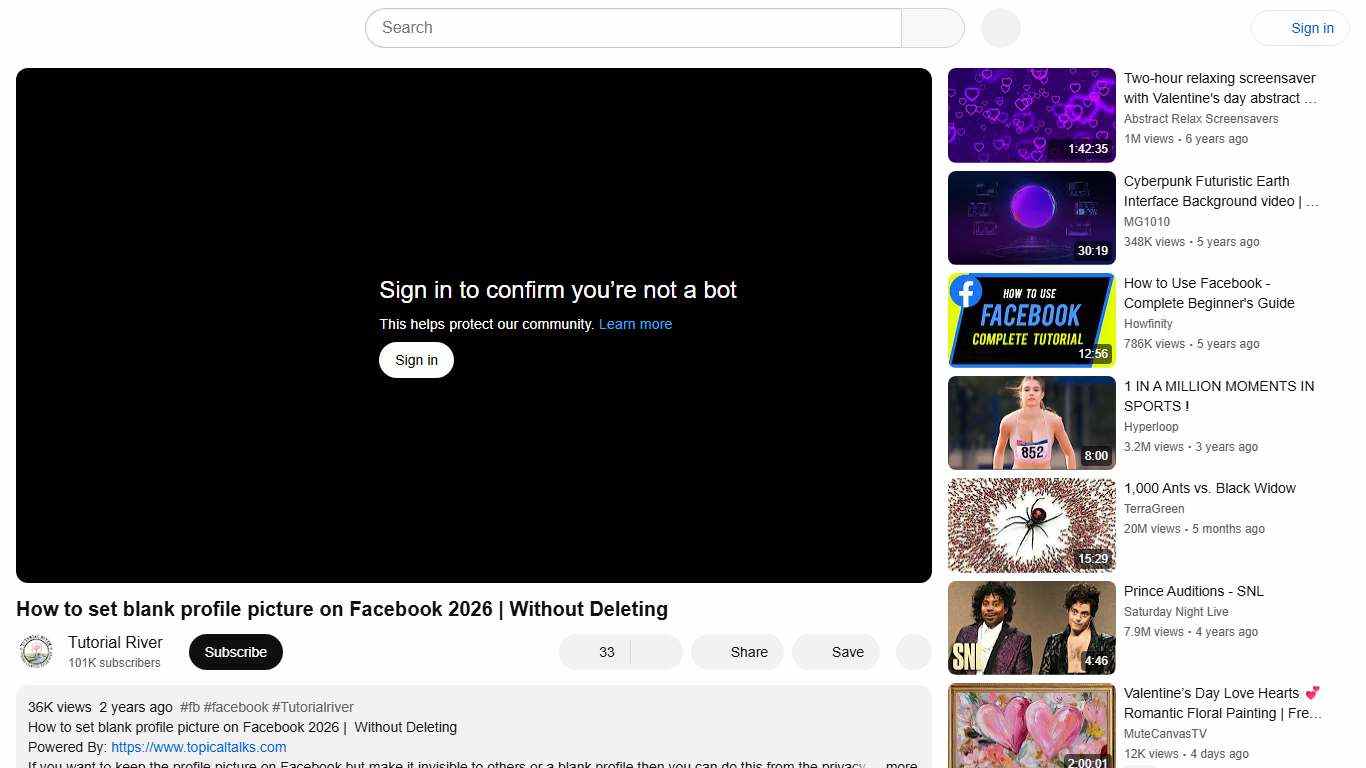This screenshot has height=768, width=1366.
Task: Expand the description using more
Action: 899,763
